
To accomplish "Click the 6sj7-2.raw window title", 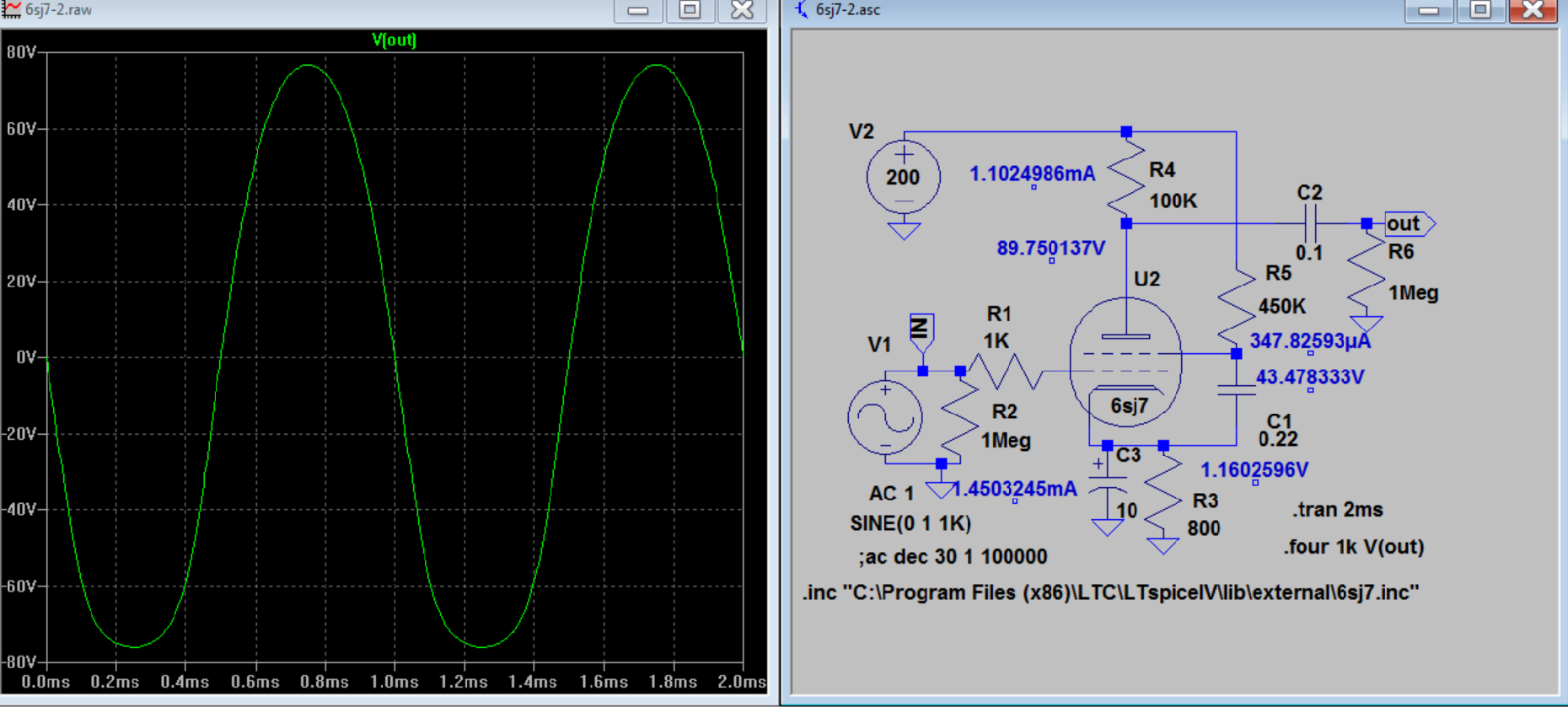I will (x=59, y=10).
